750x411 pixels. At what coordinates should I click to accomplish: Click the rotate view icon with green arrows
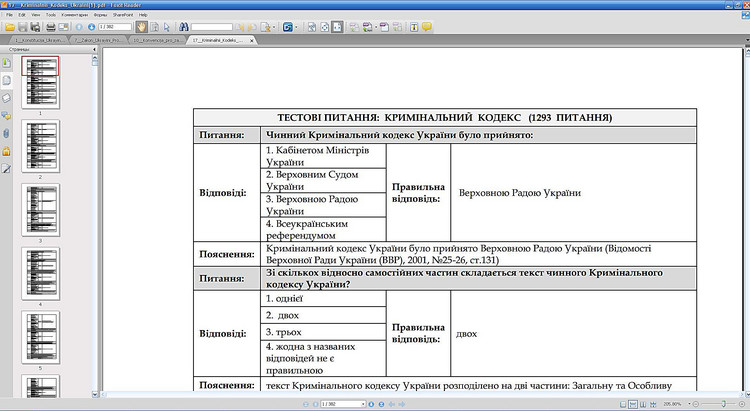(x=366, y=27)
